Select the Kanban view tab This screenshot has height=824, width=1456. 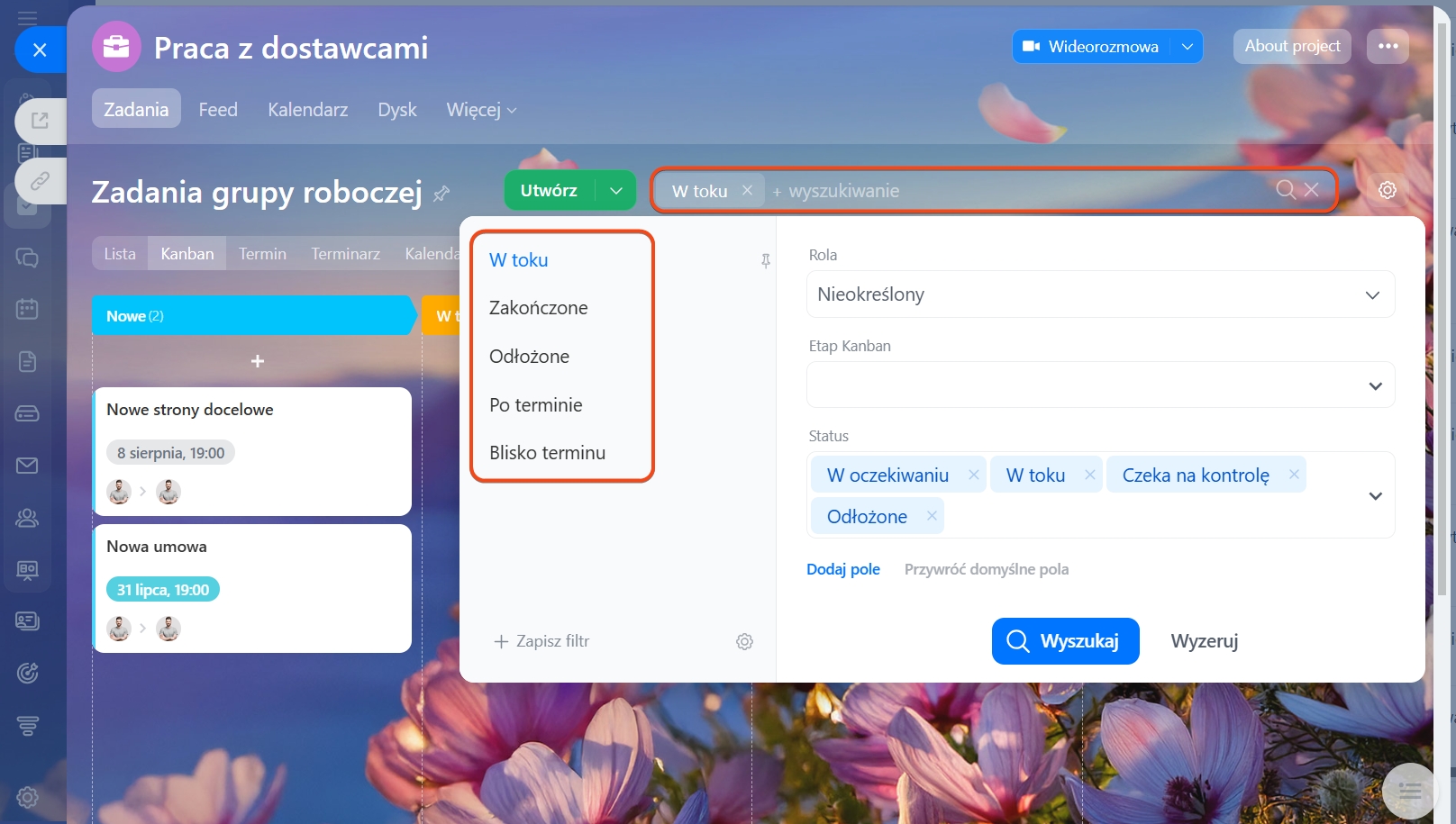(187, 254)
